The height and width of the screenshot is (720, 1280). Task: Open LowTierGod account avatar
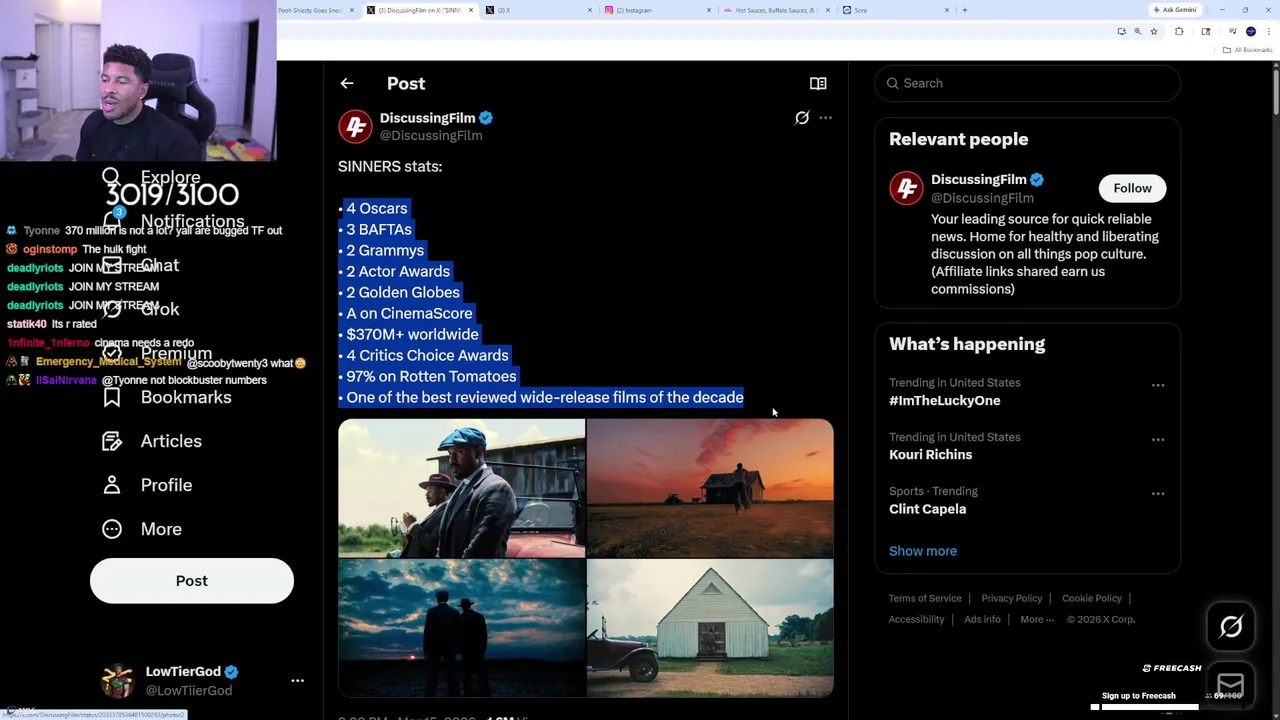(118, 681)
